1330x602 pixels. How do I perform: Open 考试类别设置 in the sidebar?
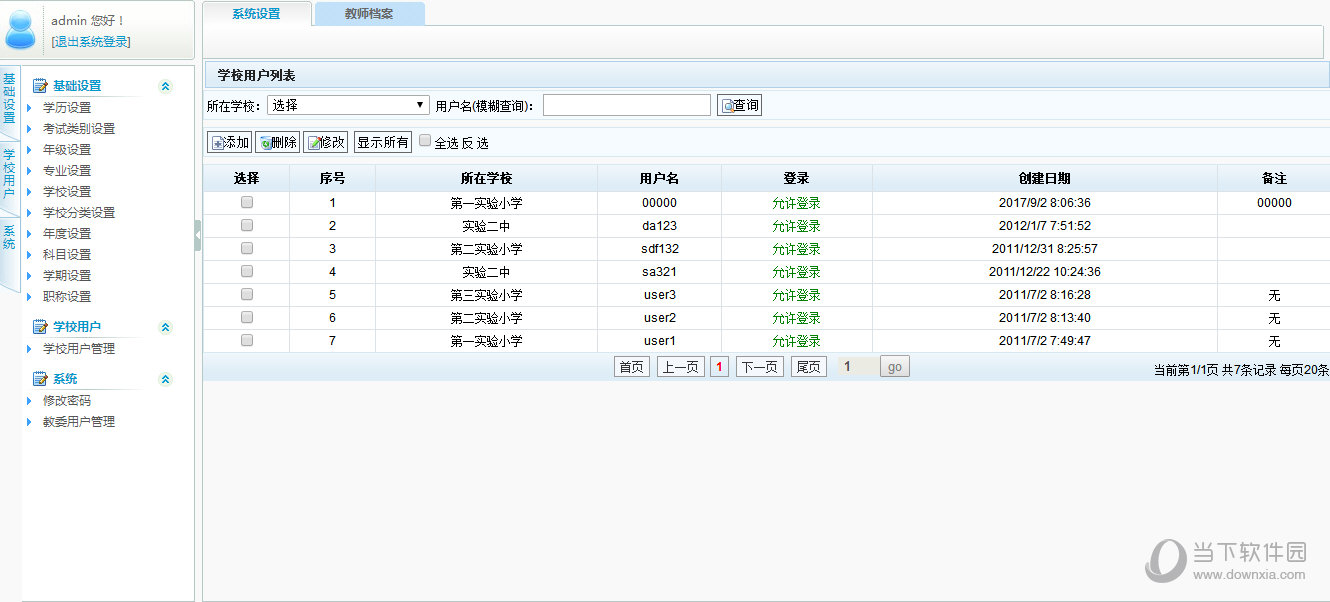79,129
